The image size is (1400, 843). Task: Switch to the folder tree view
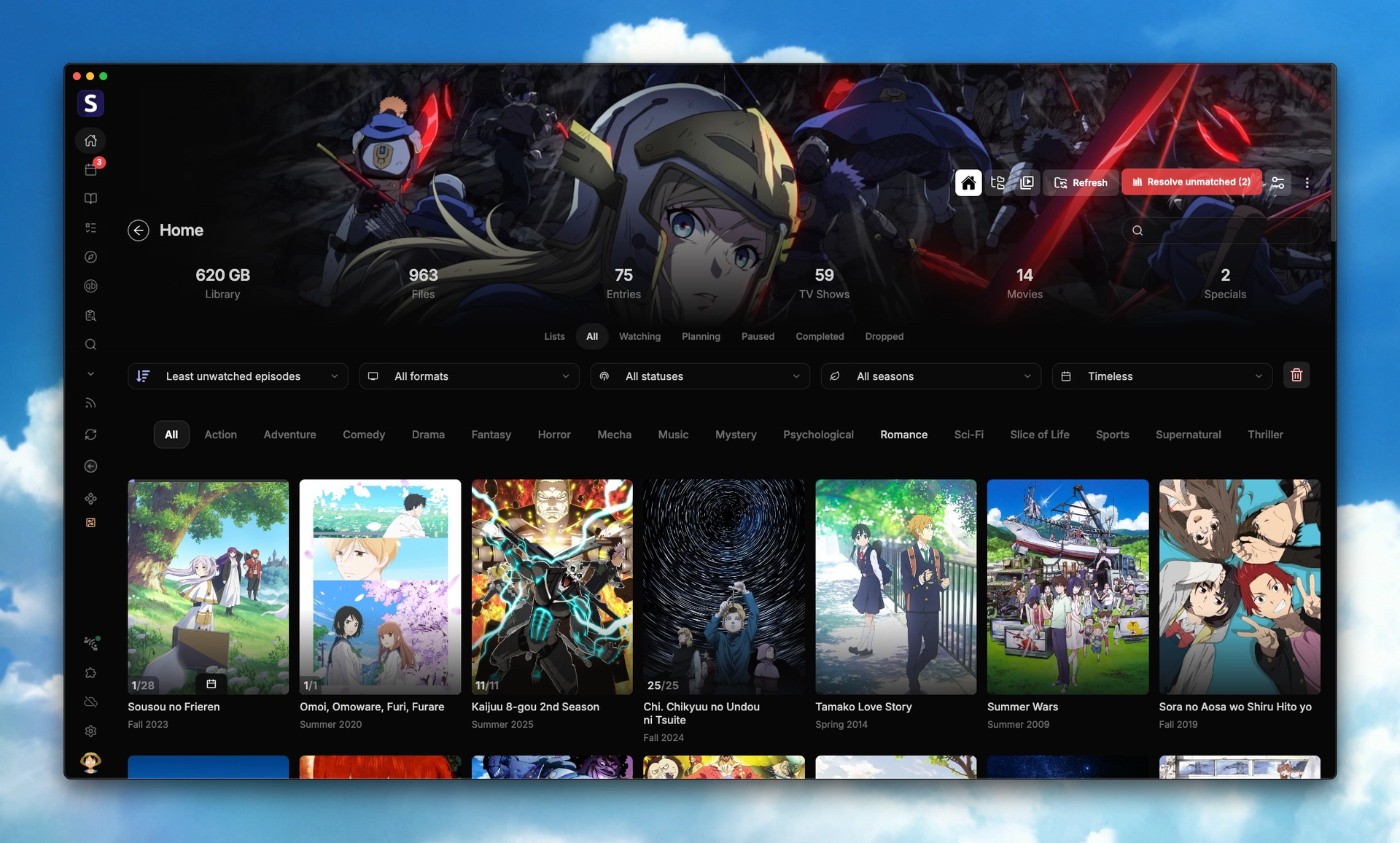(x=997, y=182)
